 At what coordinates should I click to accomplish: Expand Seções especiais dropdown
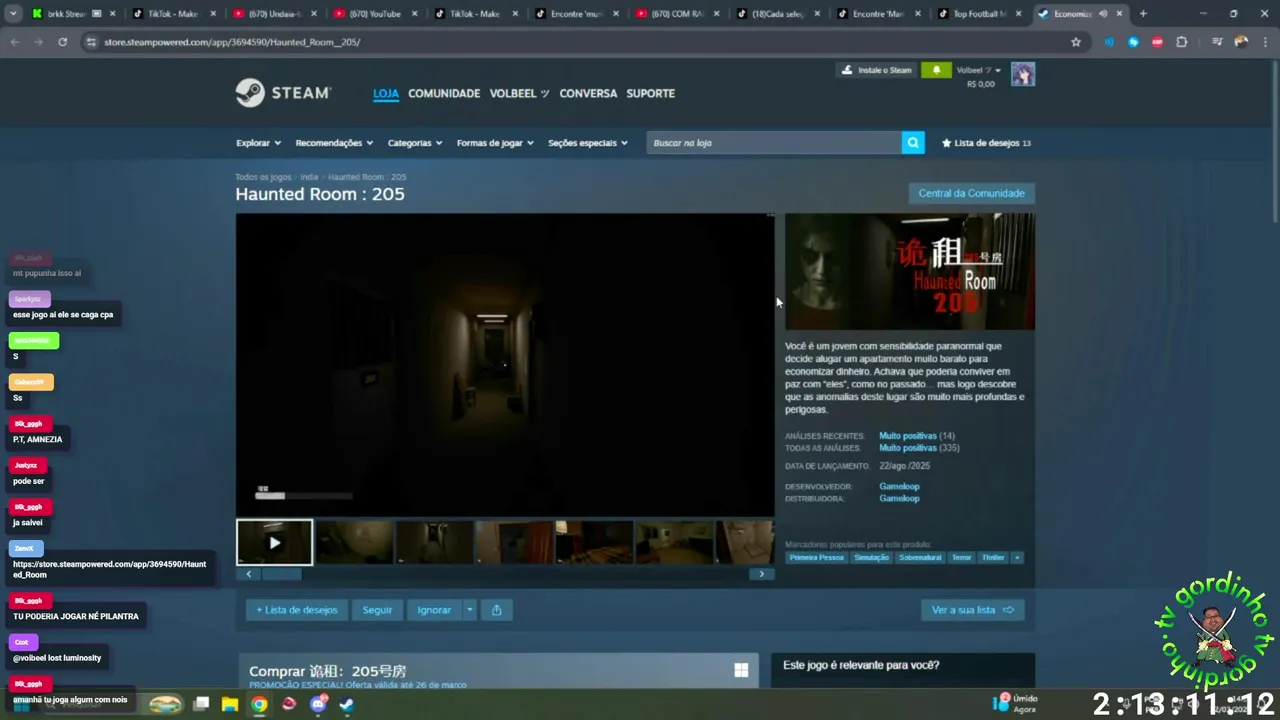click(x=588, y=143)
